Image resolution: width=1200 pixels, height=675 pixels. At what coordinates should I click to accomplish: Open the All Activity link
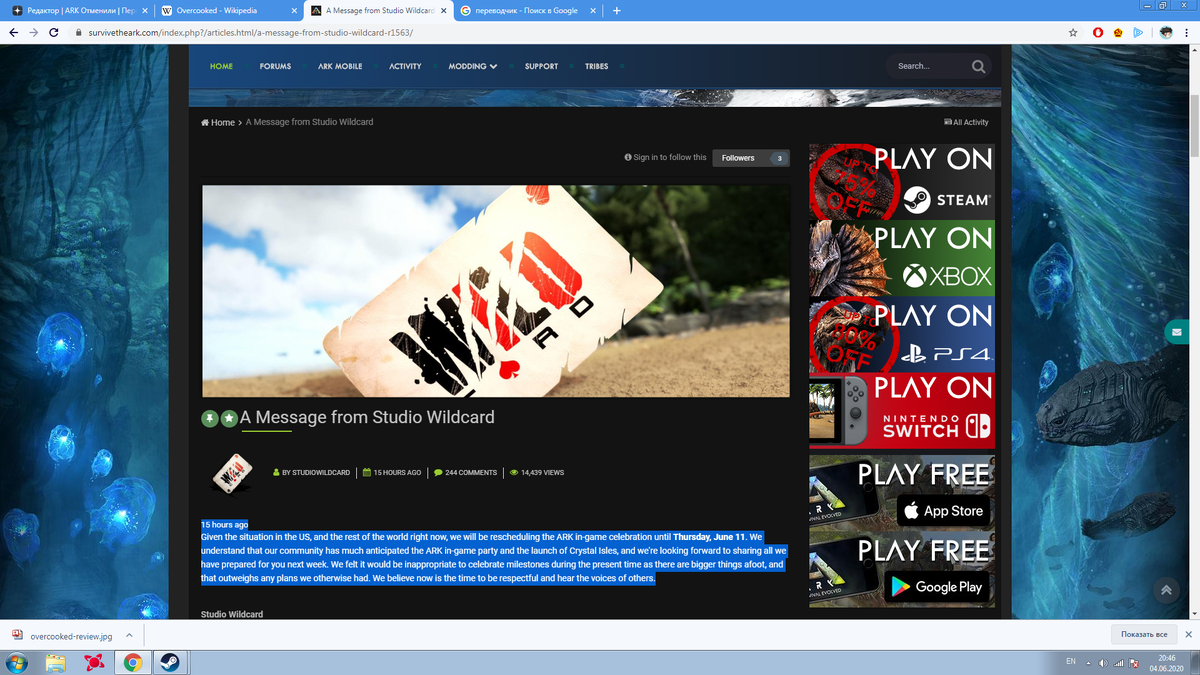tap(966, 122)
